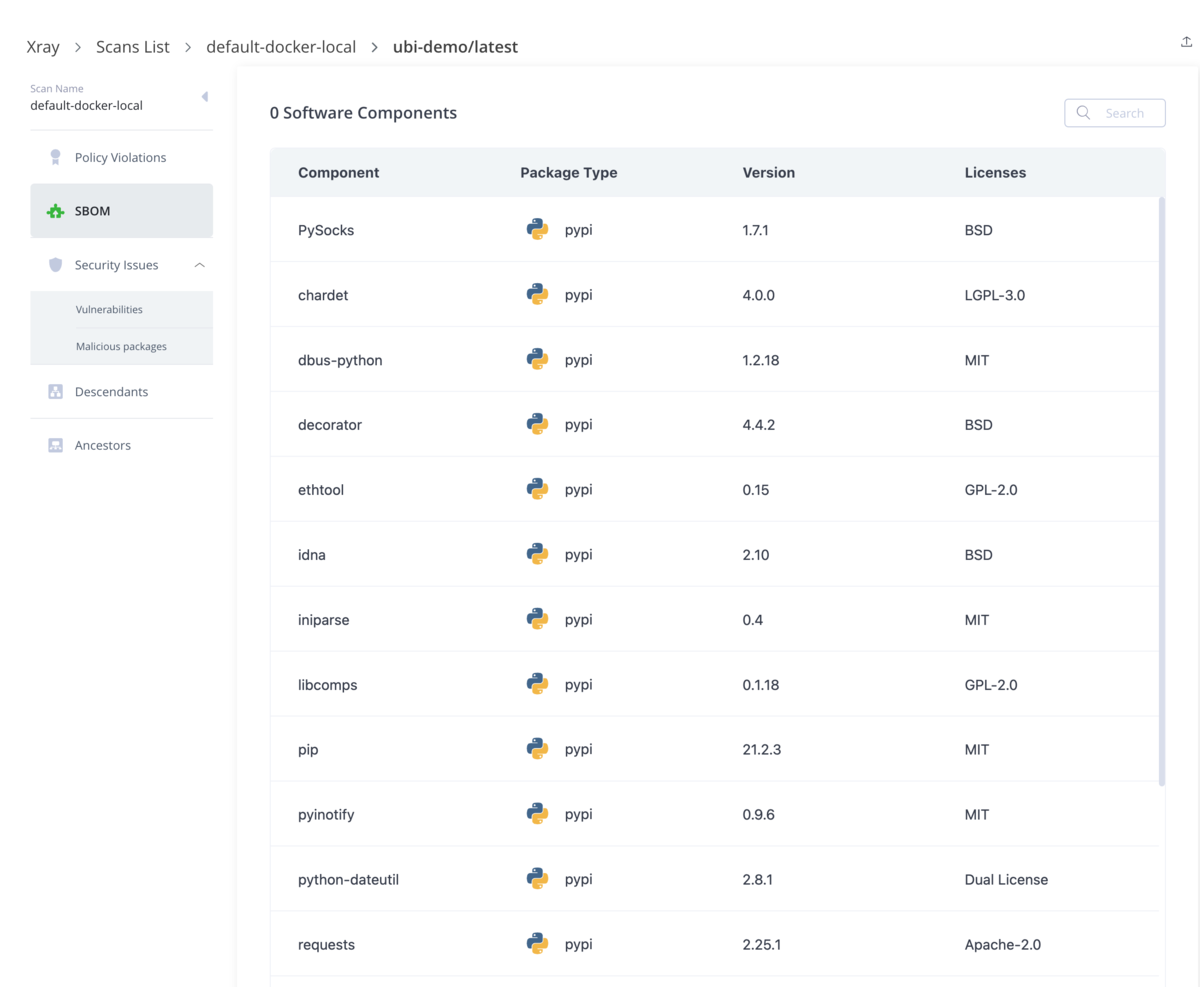
Task: Click the libcomps component name
Action: (x=328, y=685)
